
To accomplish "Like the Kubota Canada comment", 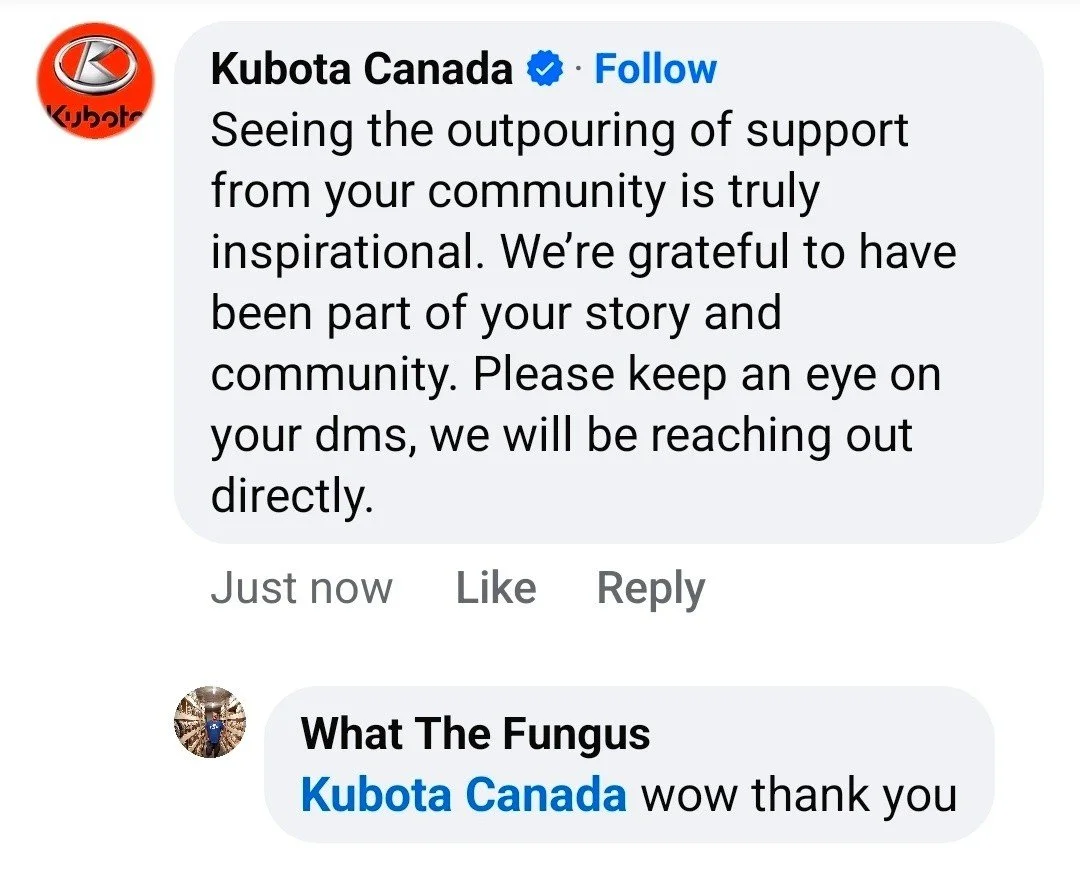I will [496, 589].
